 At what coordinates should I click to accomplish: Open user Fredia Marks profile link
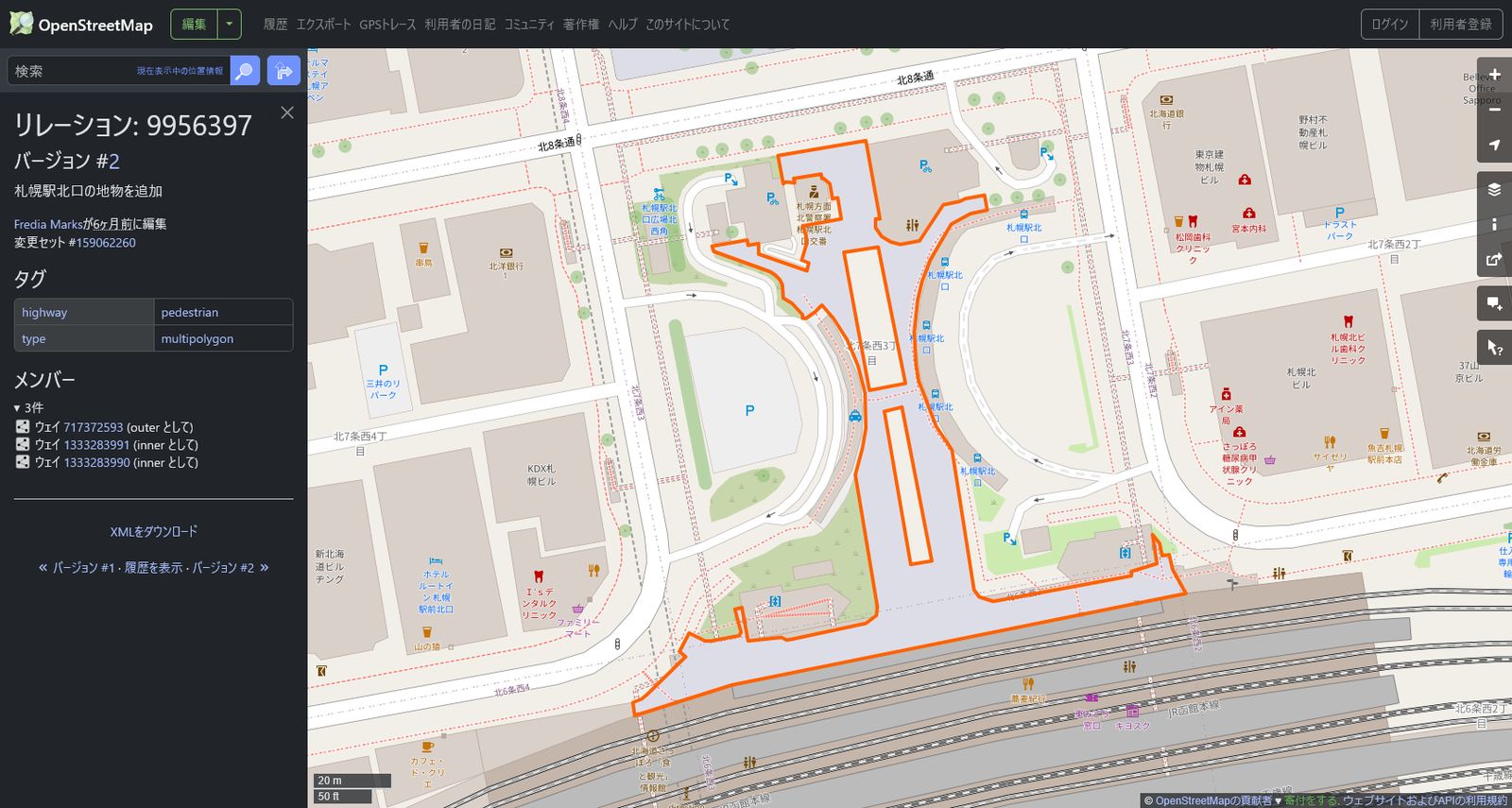point(48,224)
